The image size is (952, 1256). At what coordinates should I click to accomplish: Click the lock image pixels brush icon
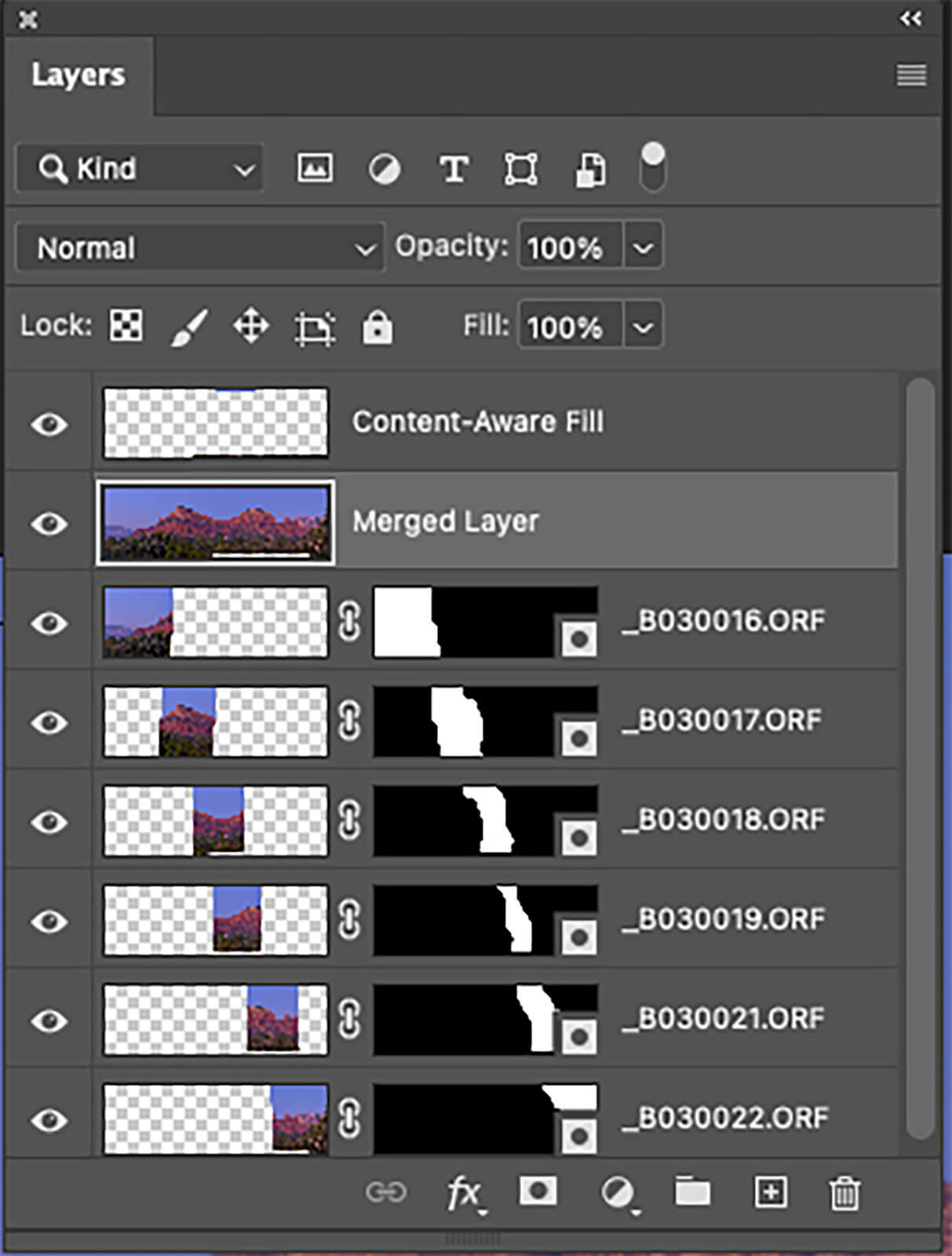click(189, 326)
